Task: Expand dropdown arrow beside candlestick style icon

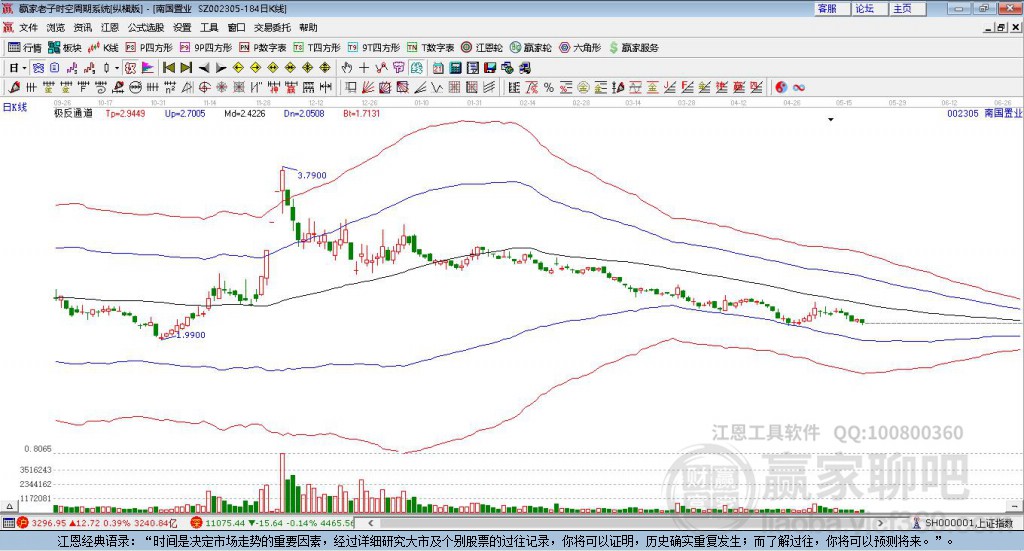Action: (x=117, y=68)
